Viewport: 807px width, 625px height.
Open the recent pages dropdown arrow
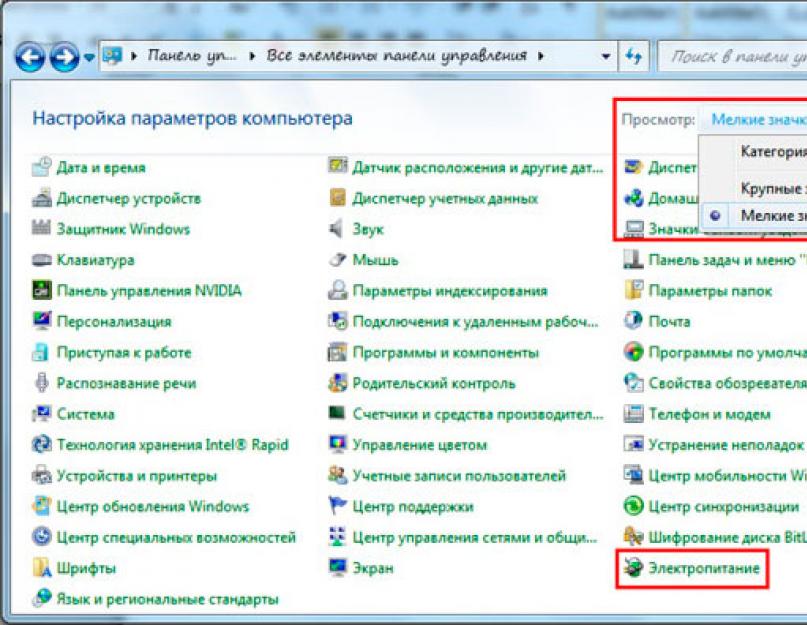(x=89, y=57)
